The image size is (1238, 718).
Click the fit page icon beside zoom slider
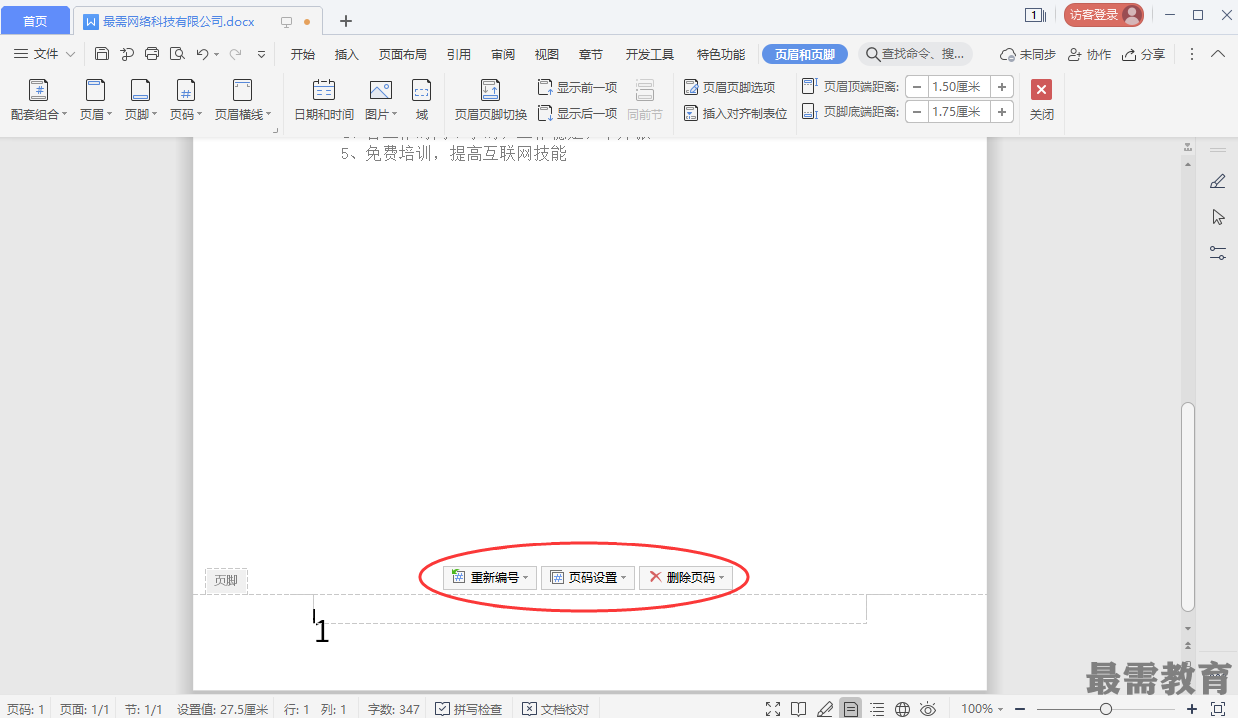click(x=1218, y=709)
